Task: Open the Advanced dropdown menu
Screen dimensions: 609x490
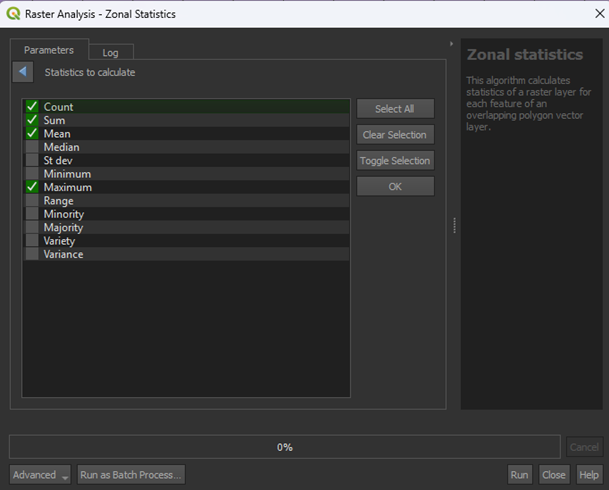Action: point(40,475)
